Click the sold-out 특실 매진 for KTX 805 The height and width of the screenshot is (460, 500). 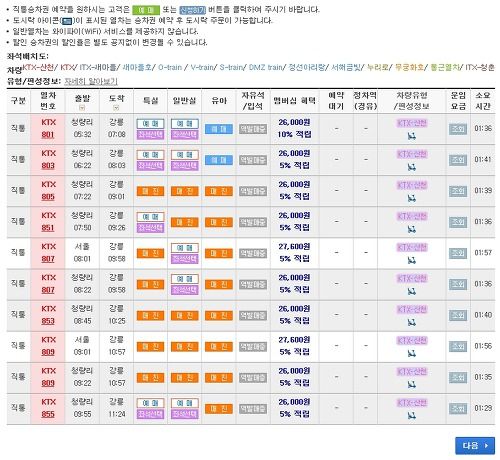click(150, 191)
